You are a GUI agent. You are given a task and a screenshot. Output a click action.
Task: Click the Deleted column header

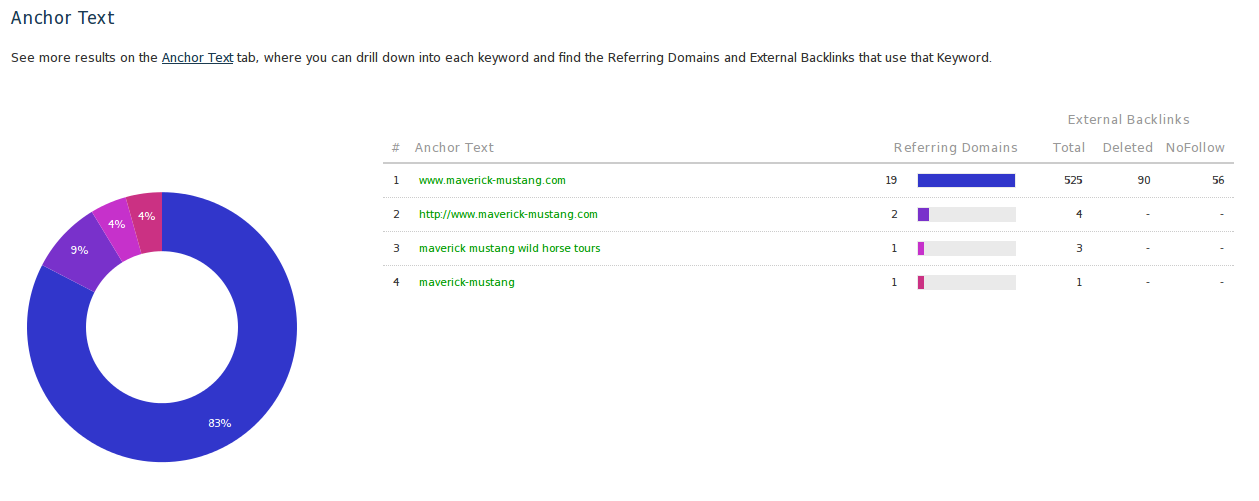1127,147
